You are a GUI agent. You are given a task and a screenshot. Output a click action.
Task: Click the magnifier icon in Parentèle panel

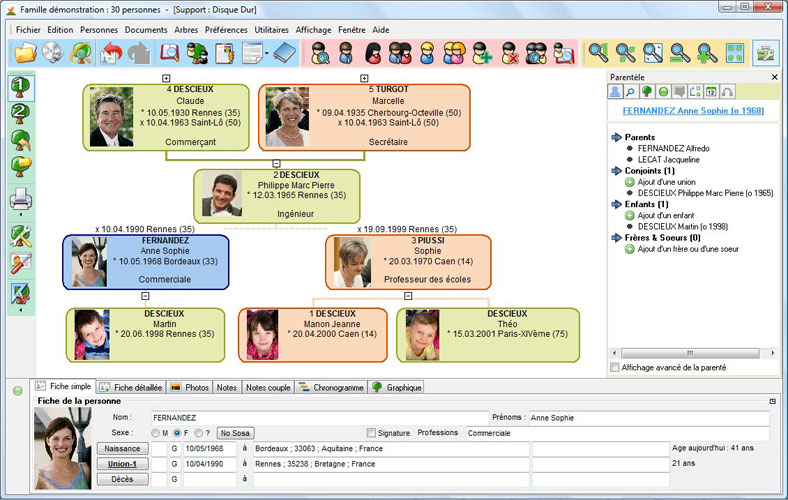pos(630,91)
